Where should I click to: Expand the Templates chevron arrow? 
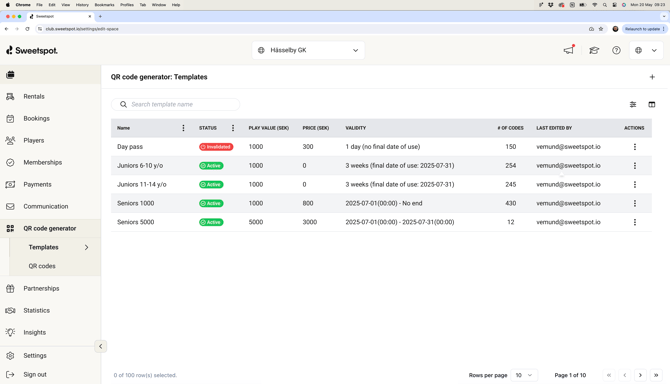tap(86, 247)
